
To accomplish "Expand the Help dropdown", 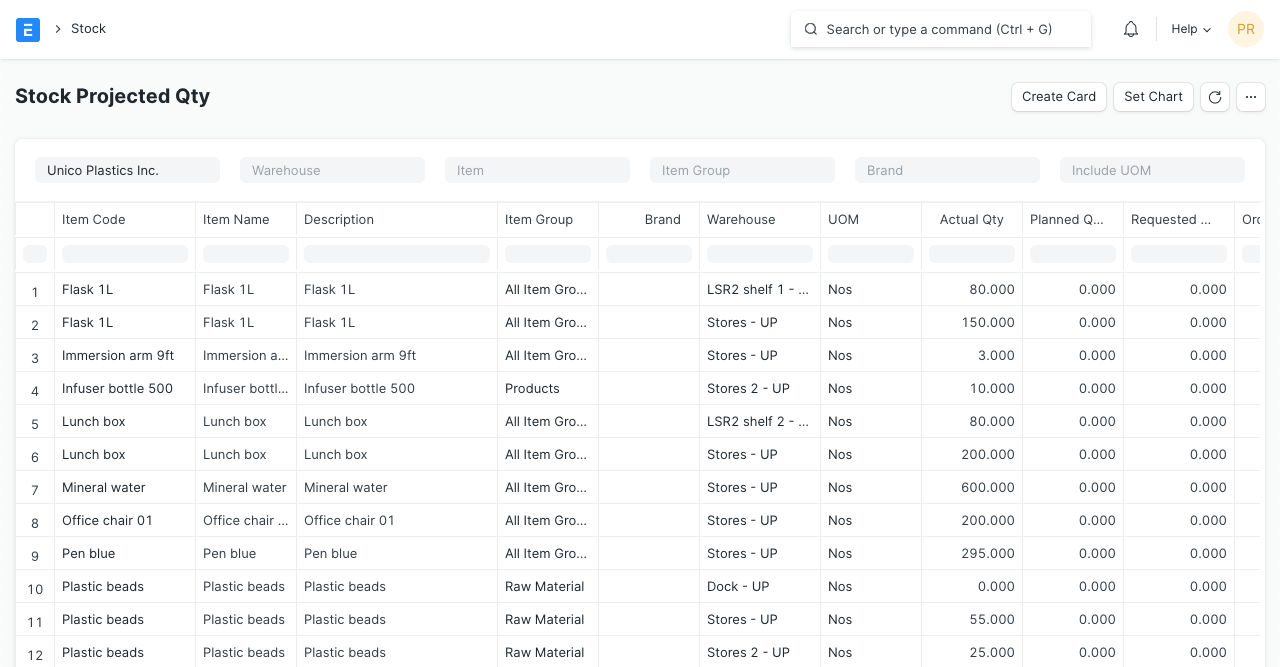I will coord(1191,29).
